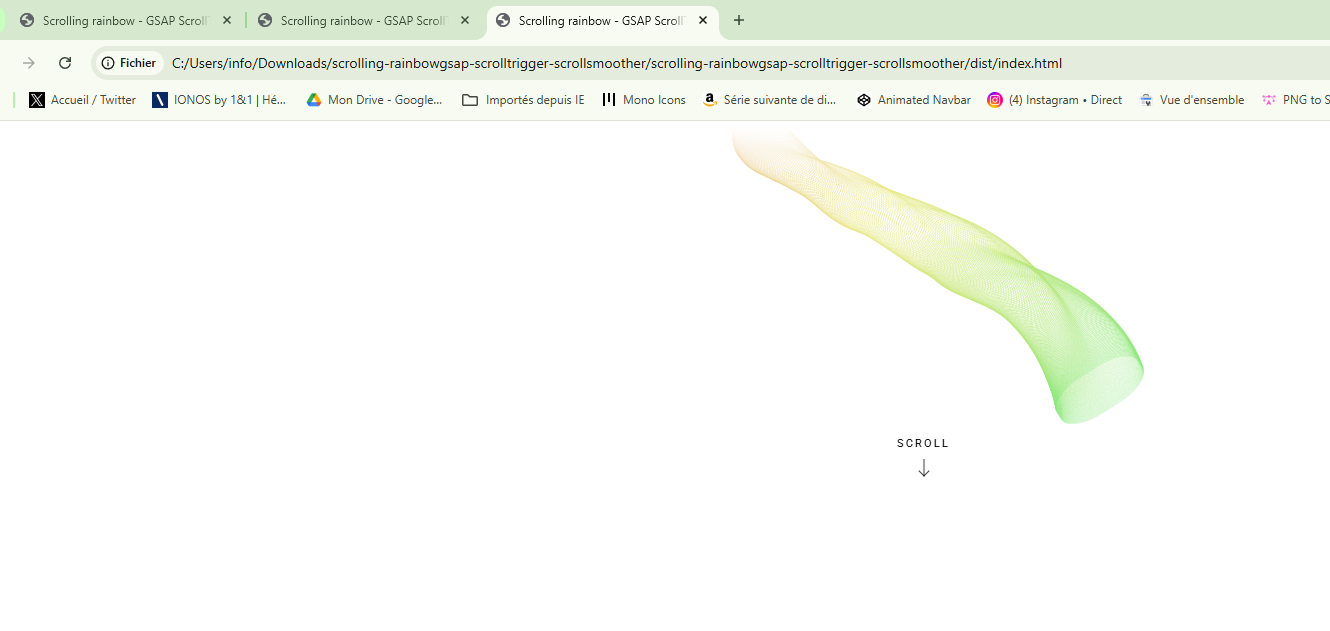Expand the Importés depuis IE bookmark folder

coord(523,100)
